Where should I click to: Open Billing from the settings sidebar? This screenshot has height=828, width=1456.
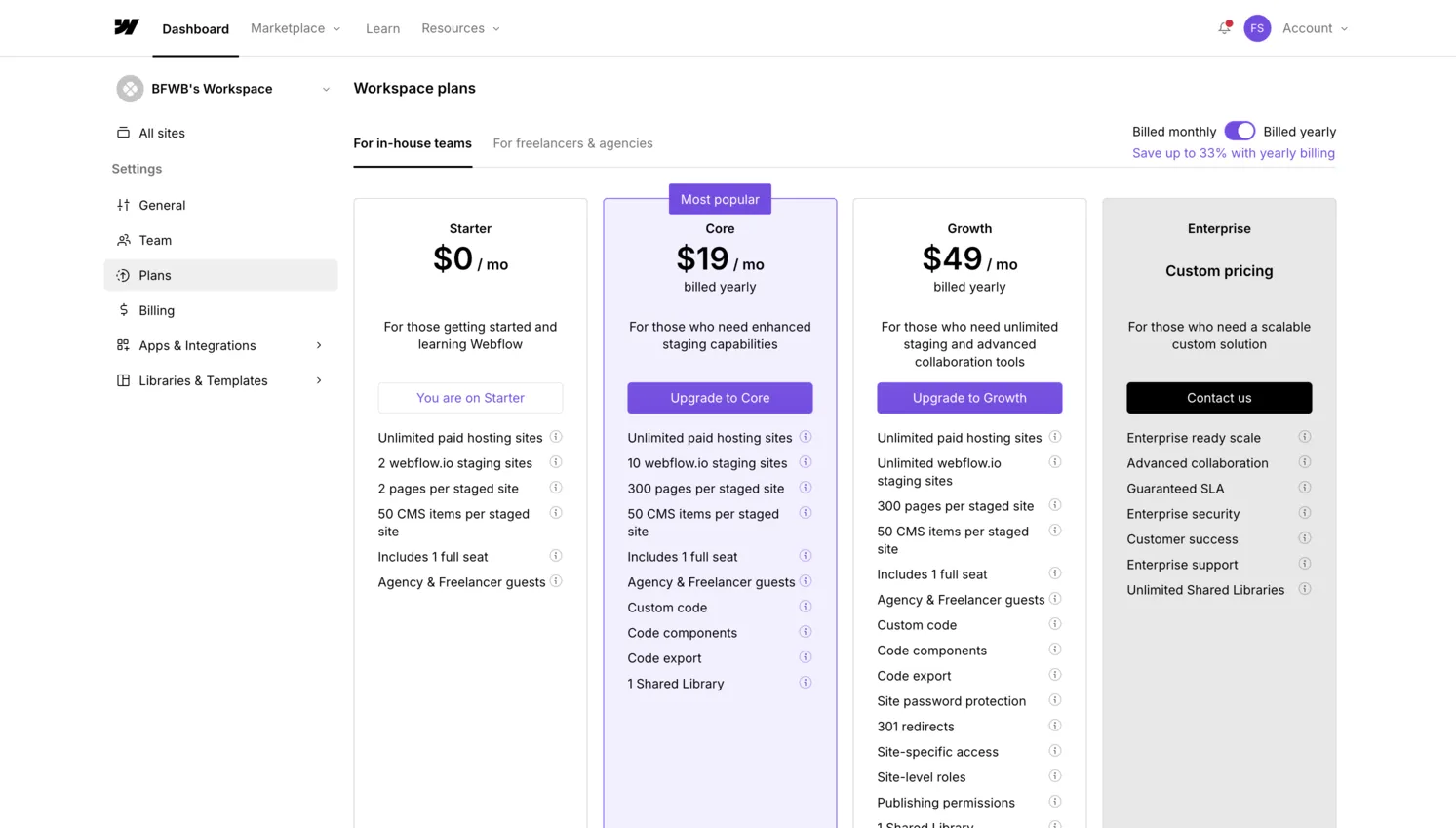coord(157,310)
